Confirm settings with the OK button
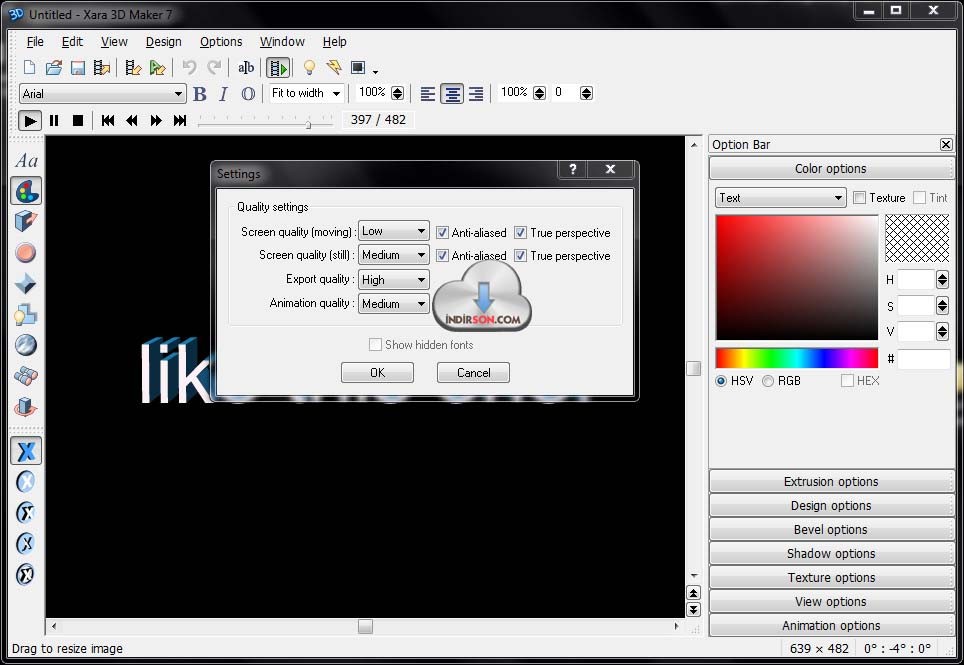 [377, 372]
